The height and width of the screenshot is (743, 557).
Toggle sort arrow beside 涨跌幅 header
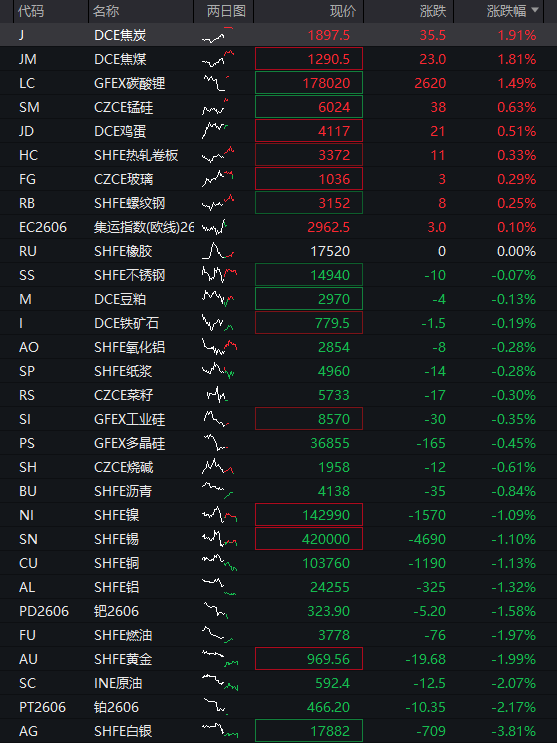coord(535,10)
